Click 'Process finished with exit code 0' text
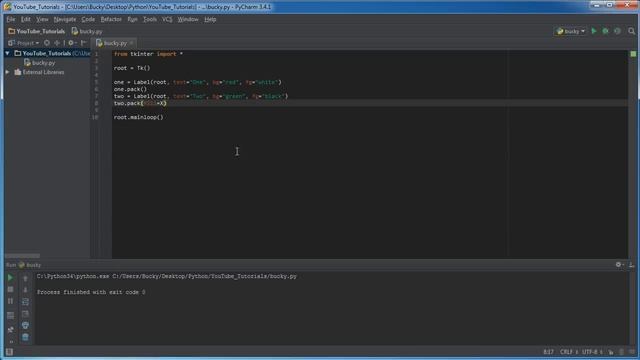The height and width of the screenshot is (360, 640). tap(91, 292)
